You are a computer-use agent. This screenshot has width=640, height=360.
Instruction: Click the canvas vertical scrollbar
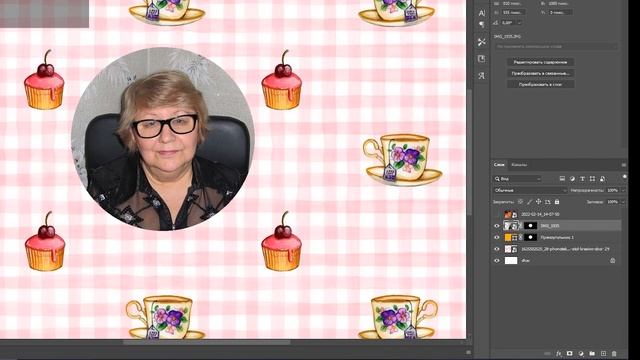[x=469, y=152]
